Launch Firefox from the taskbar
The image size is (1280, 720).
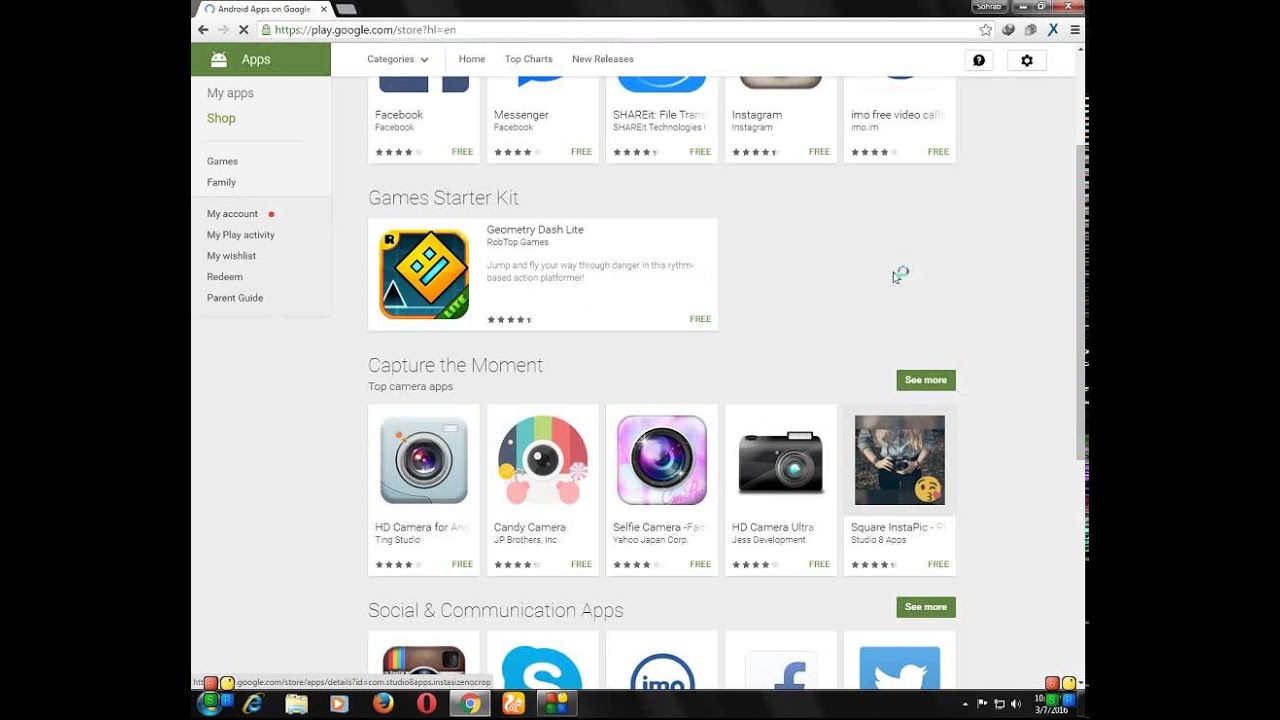pyautogui.click(x=383, y=704)
